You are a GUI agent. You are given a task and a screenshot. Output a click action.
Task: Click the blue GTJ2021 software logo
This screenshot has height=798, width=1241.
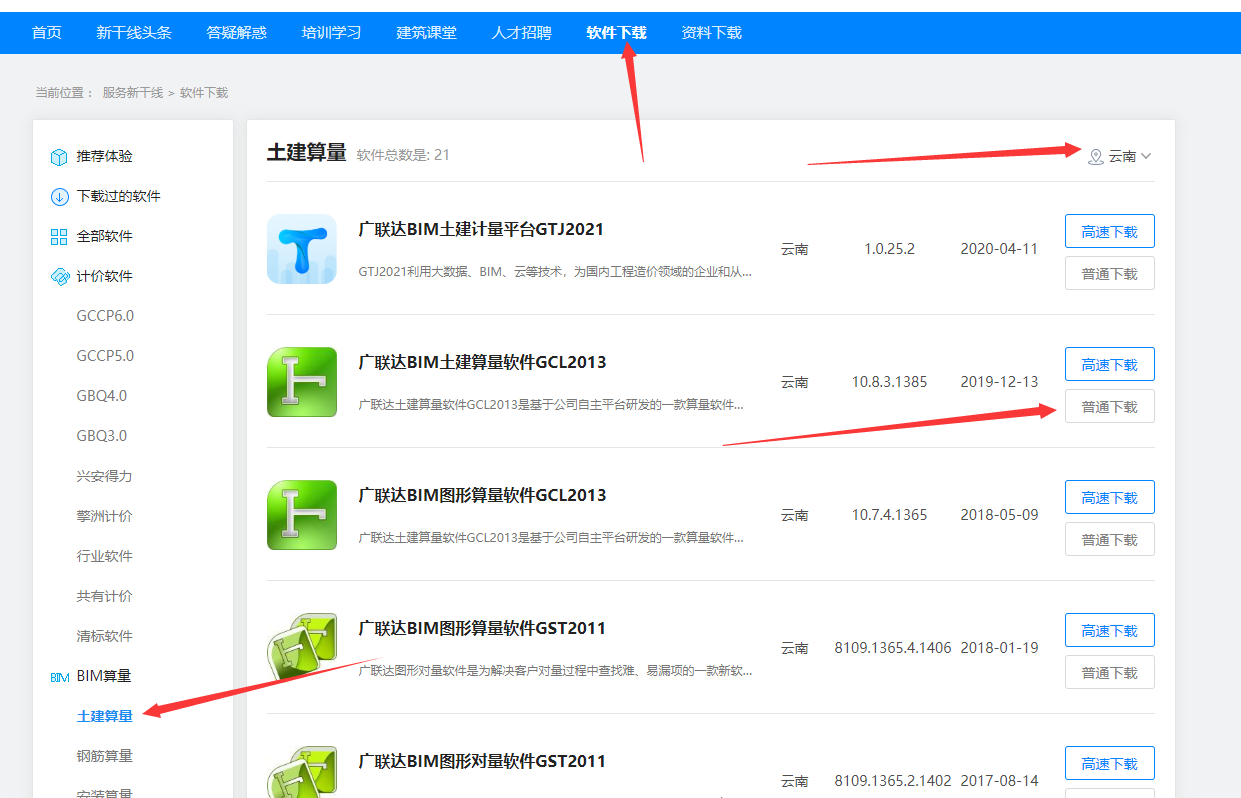point(302,249)
